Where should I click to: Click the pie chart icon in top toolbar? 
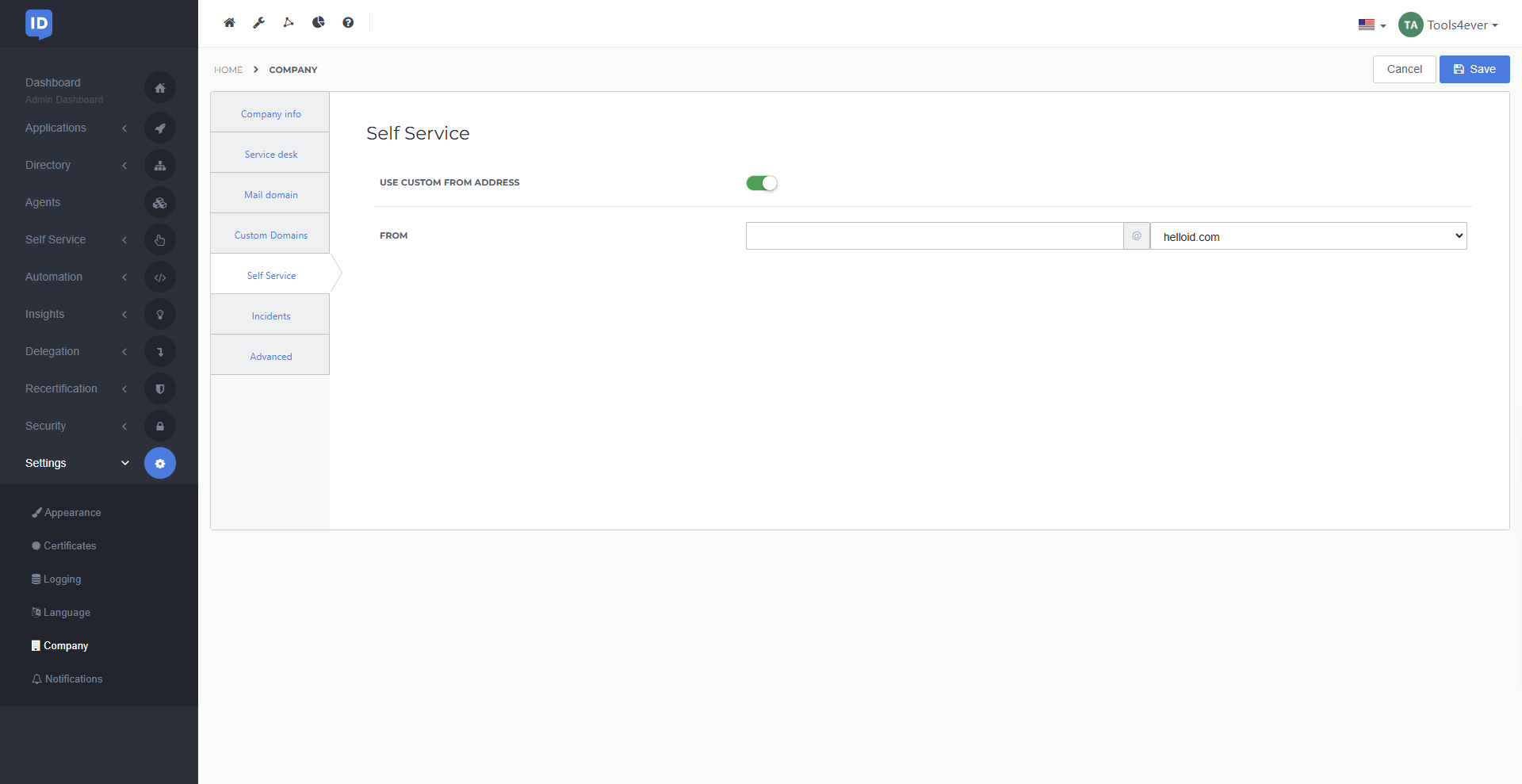pos(319,22)
